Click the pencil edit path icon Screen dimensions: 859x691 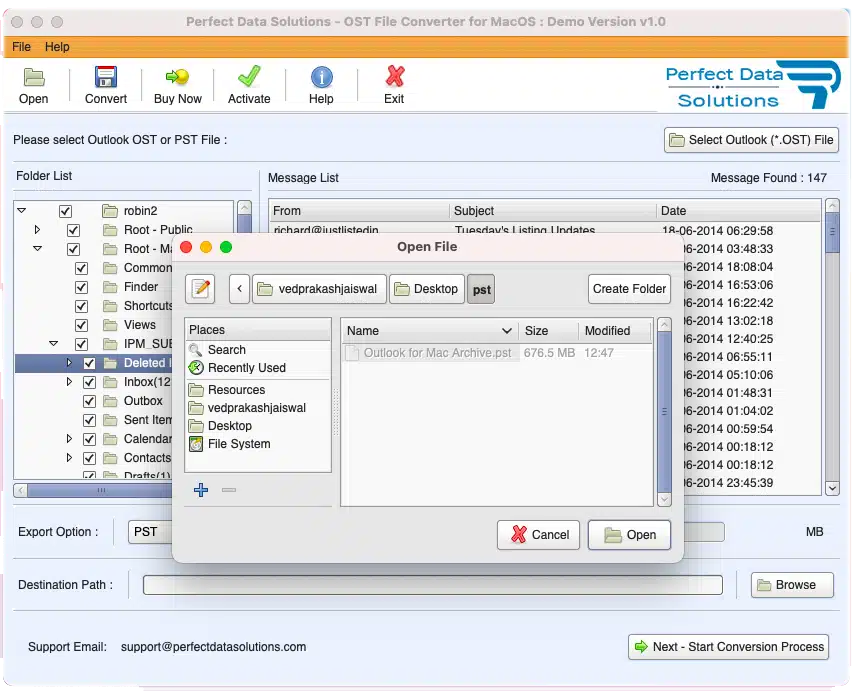coord(200,289)
